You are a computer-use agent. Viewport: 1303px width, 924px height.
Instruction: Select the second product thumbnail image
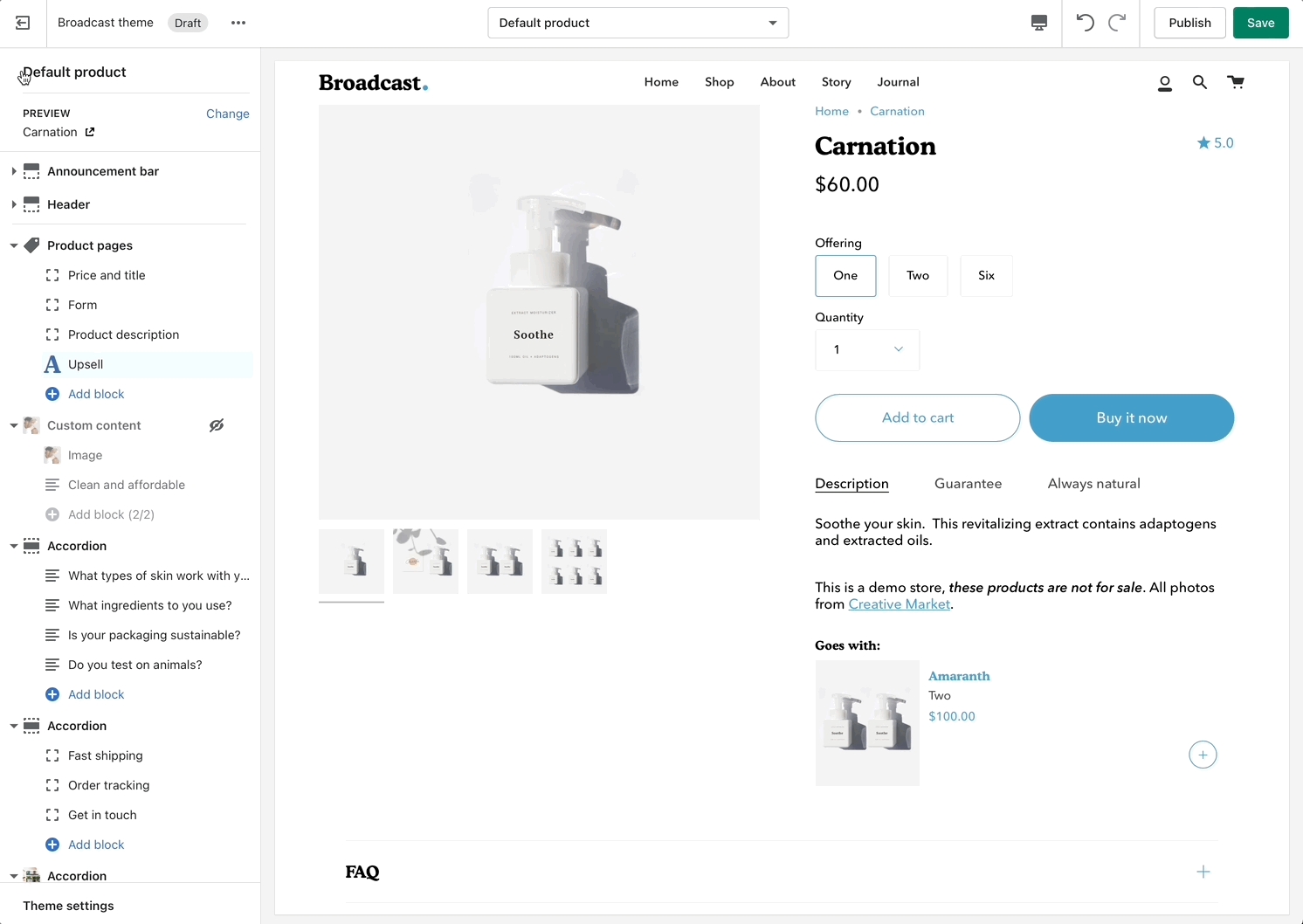tap(425, 562)
